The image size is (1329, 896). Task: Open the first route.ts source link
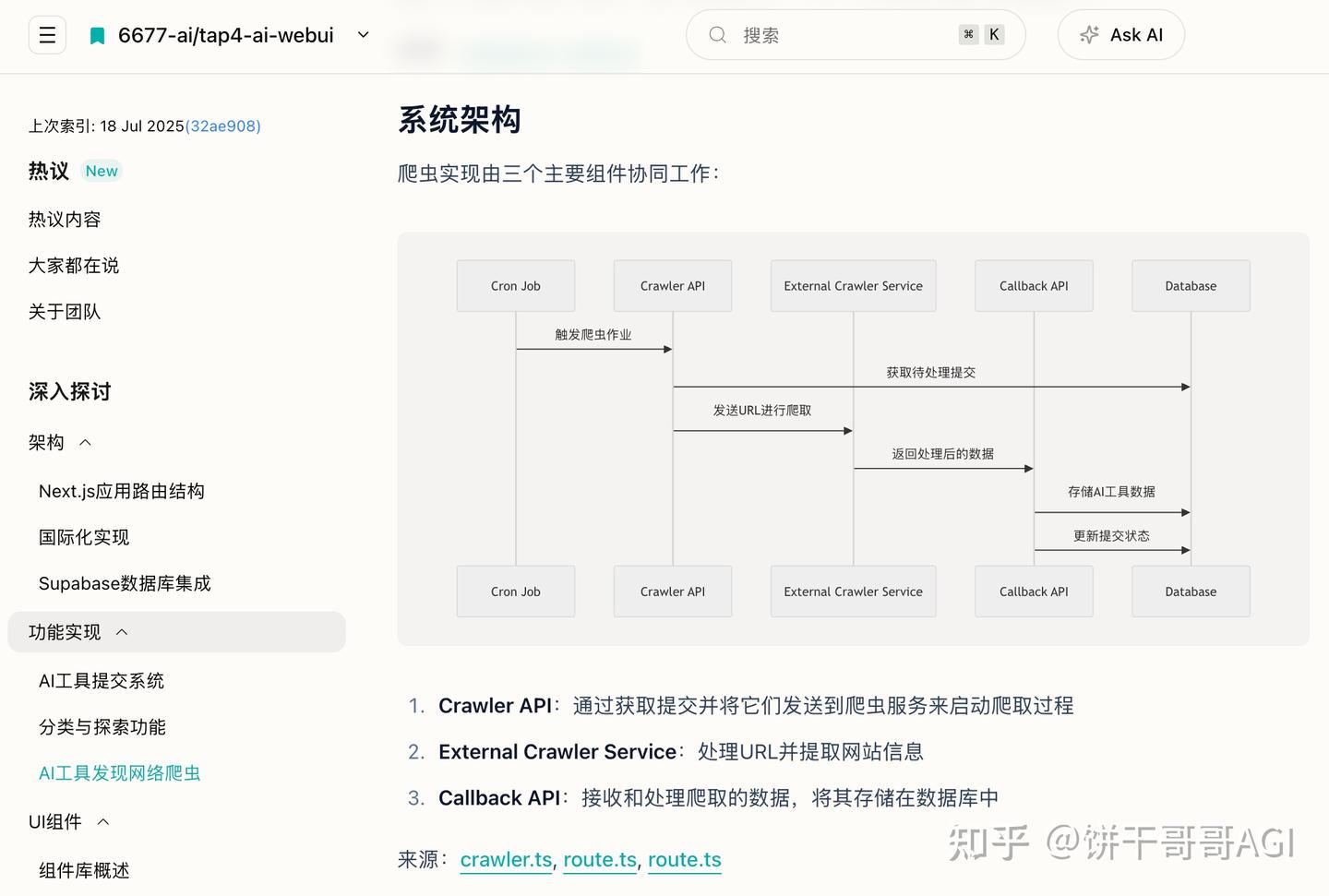point(599,859)
